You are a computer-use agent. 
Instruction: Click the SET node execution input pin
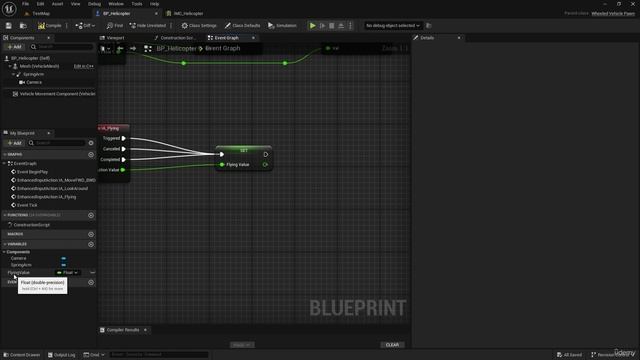[x=222, y=154]
